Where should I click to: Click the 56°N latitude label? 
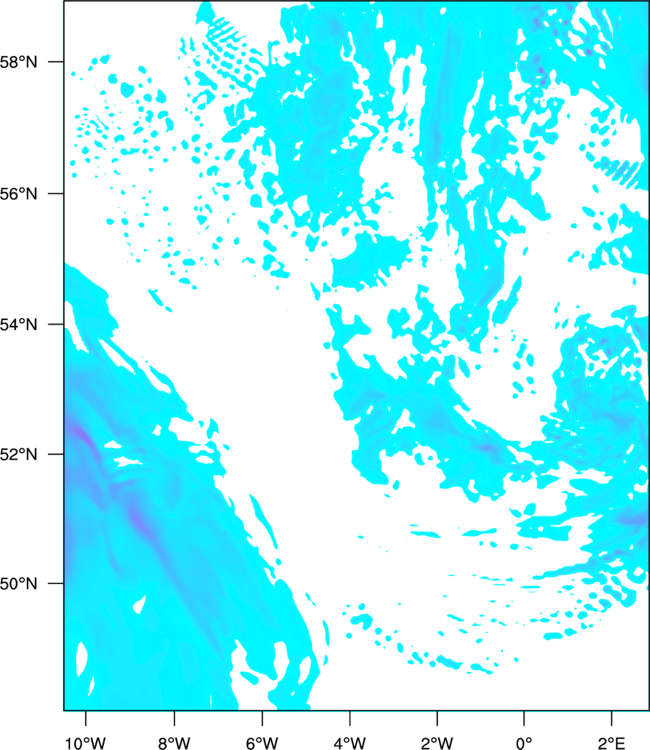(18, 194)
